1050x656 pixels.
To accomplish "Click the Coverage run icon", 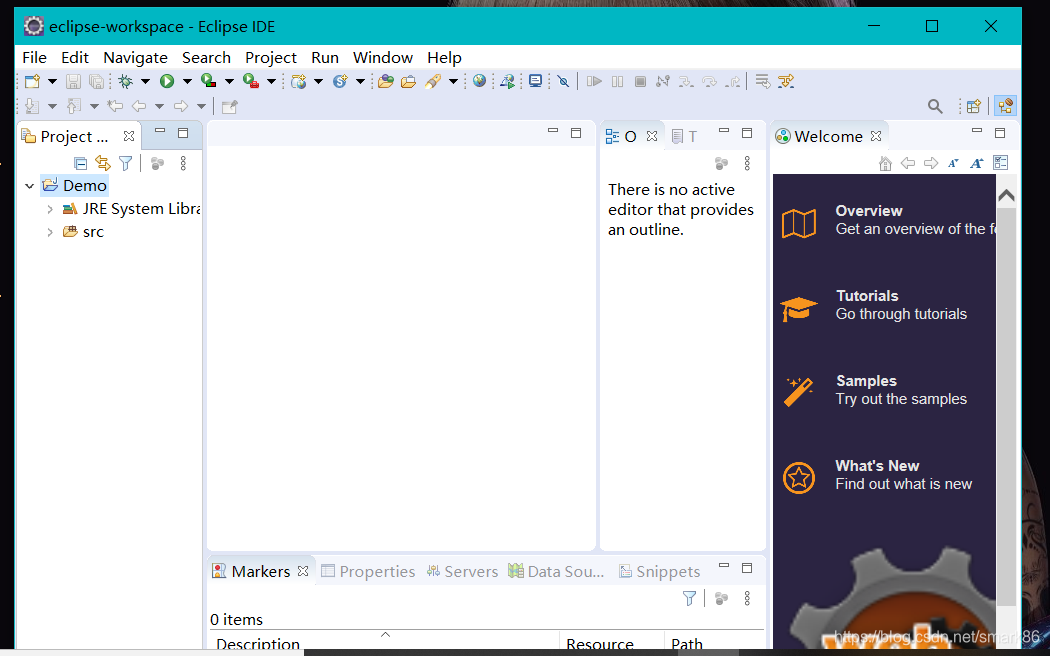I will [209, 81].
